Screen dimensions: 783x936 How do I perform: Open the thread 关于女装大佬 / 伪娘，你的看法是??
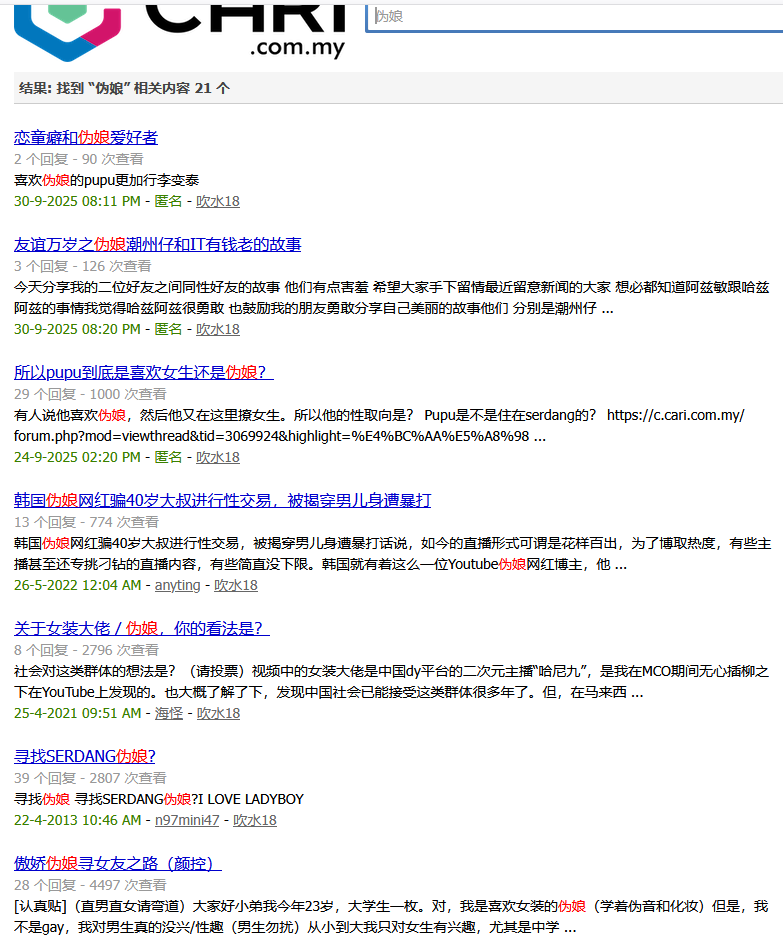click(x=141, y=629)
